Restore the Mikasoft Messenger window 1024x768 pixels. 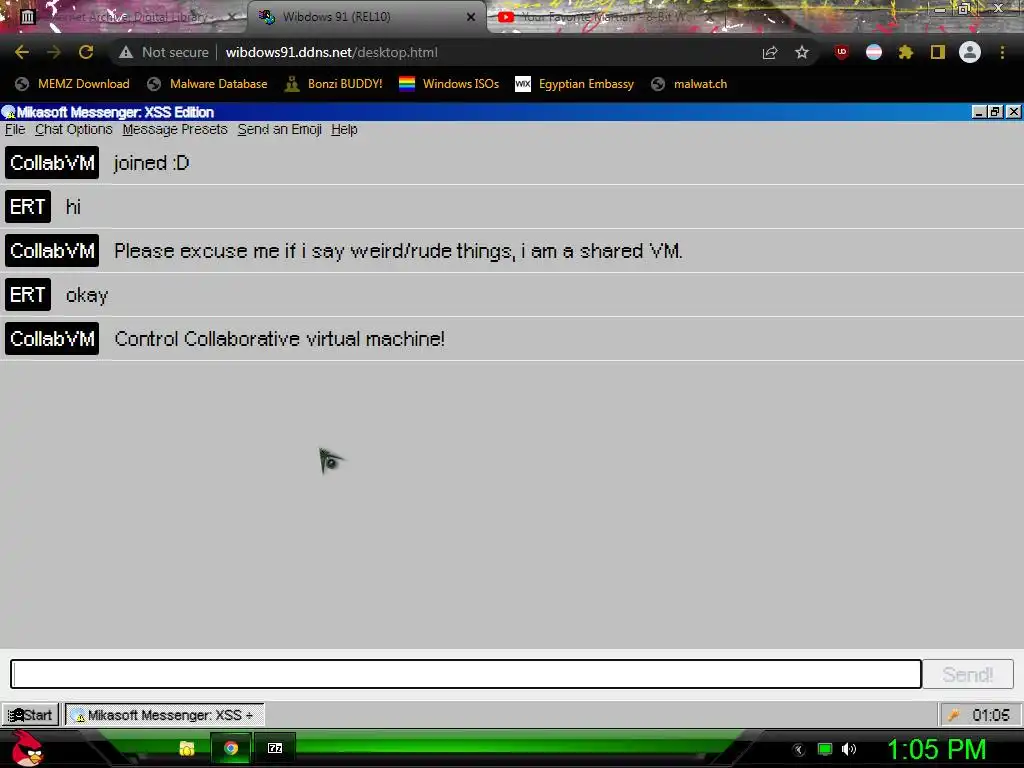995,112
